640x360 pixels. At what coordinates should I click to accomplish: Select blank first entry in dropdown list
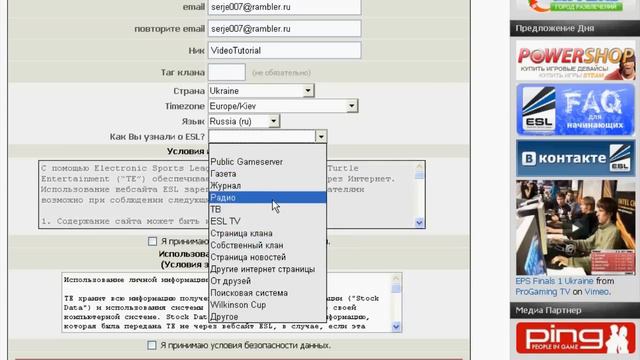click(x=267, y=150)
